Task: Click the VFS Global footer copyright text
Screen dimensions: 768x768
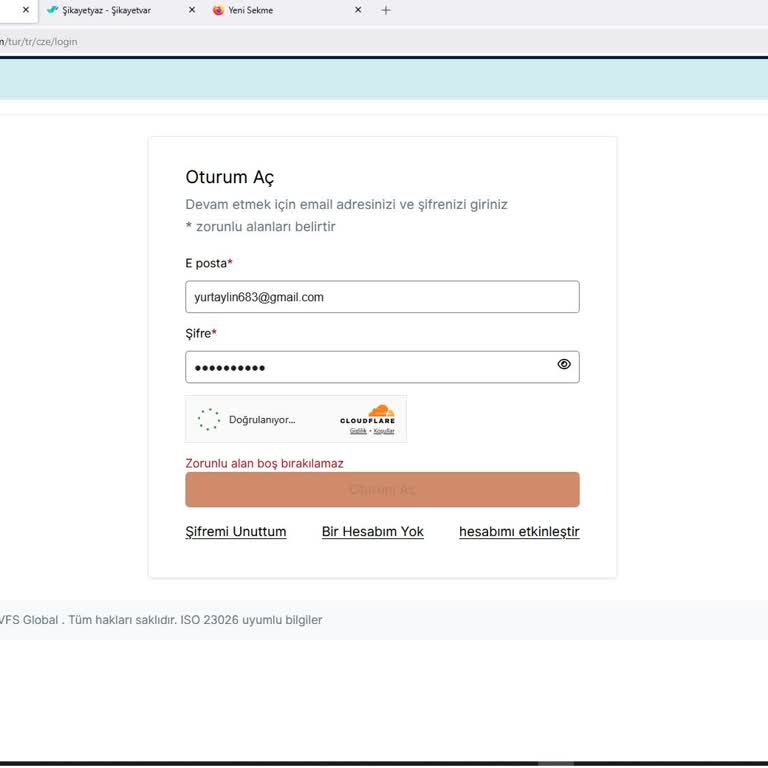Action: 161,620
